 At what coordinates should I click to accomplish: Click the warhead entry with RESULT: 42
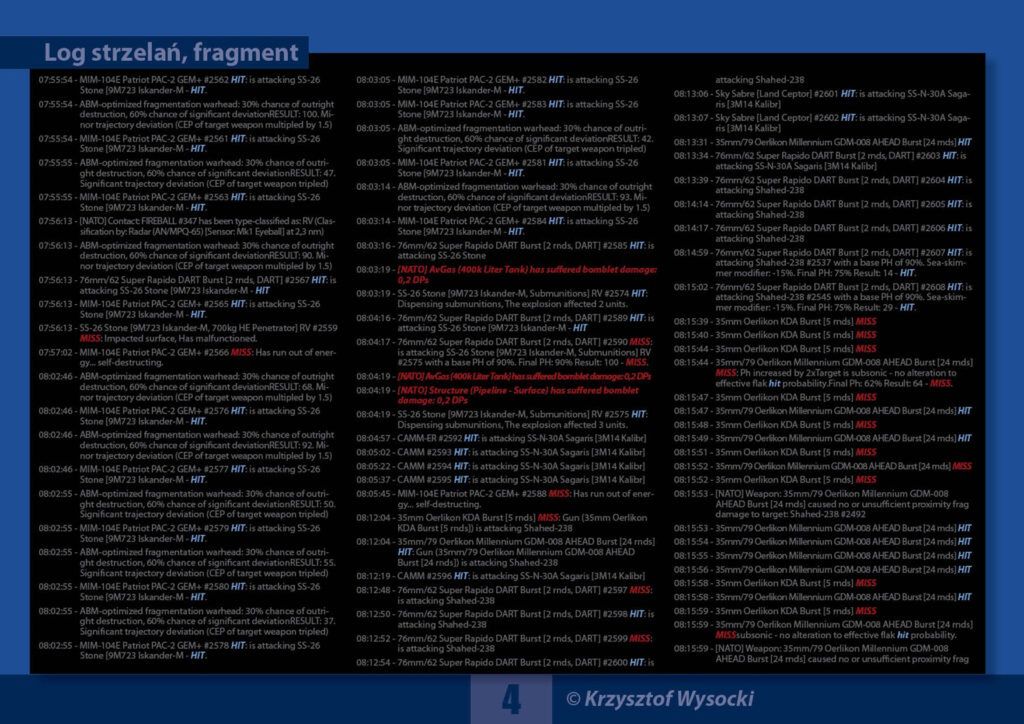coord(506,138)
